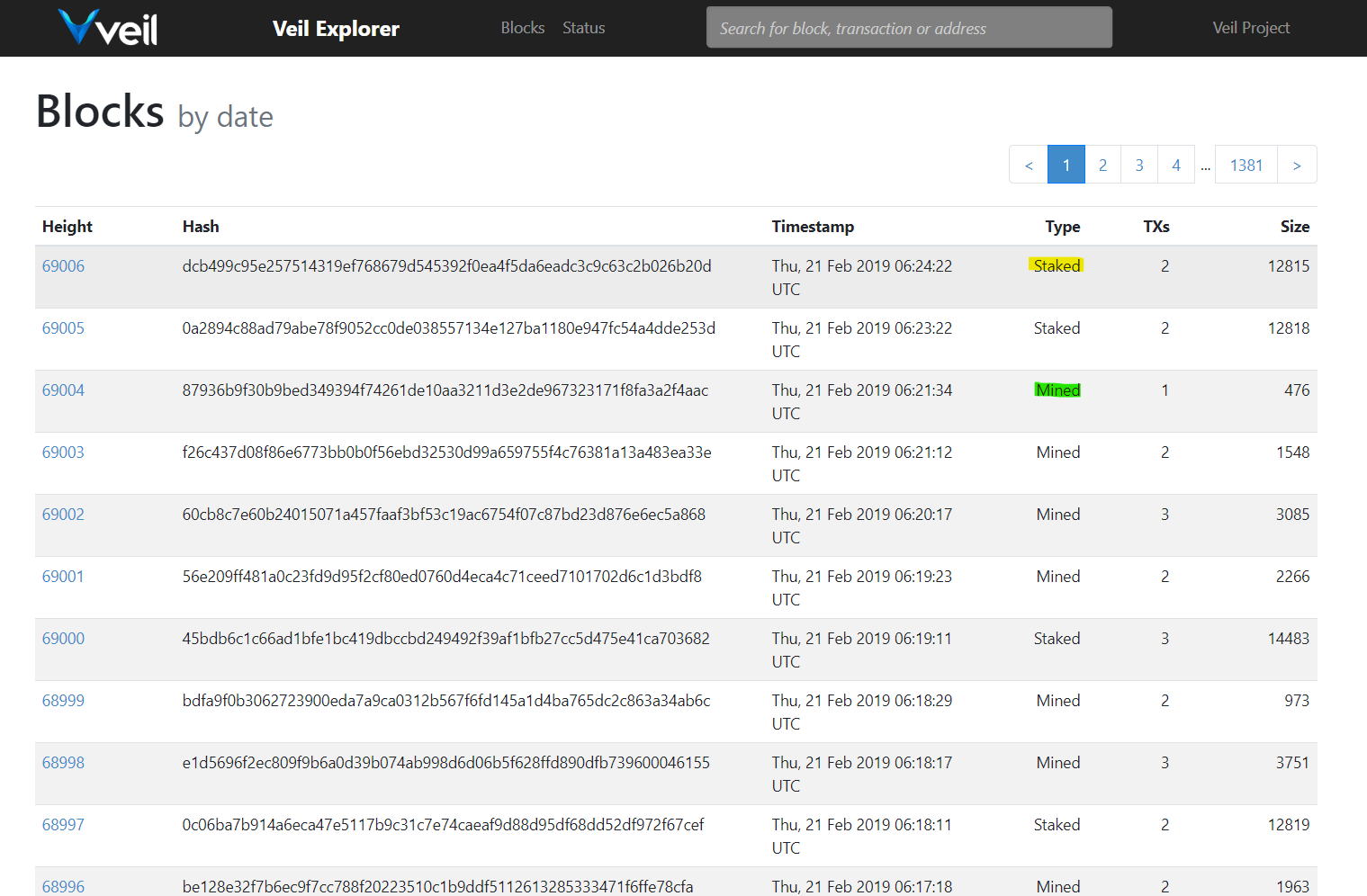Open the Veil Project link
The height and width of the screenshot is (896, 1367).
(1251, 28)
